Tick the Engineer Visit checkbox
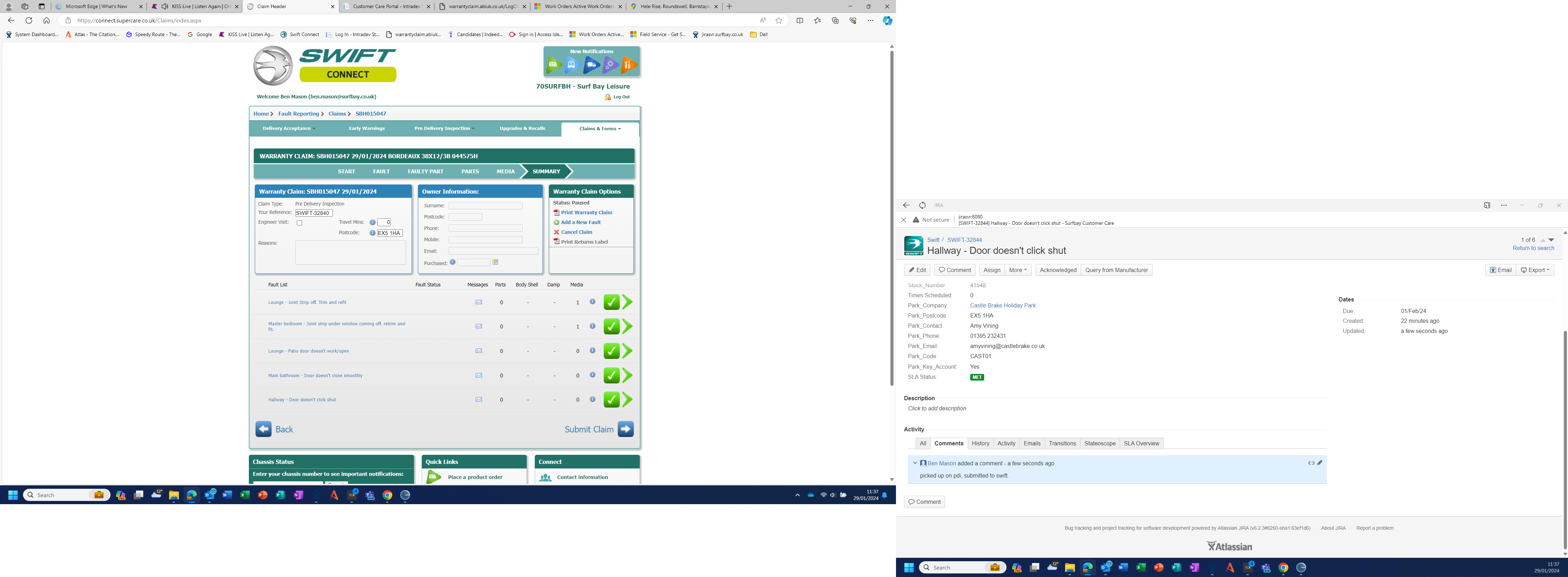 tap(300, 223)
